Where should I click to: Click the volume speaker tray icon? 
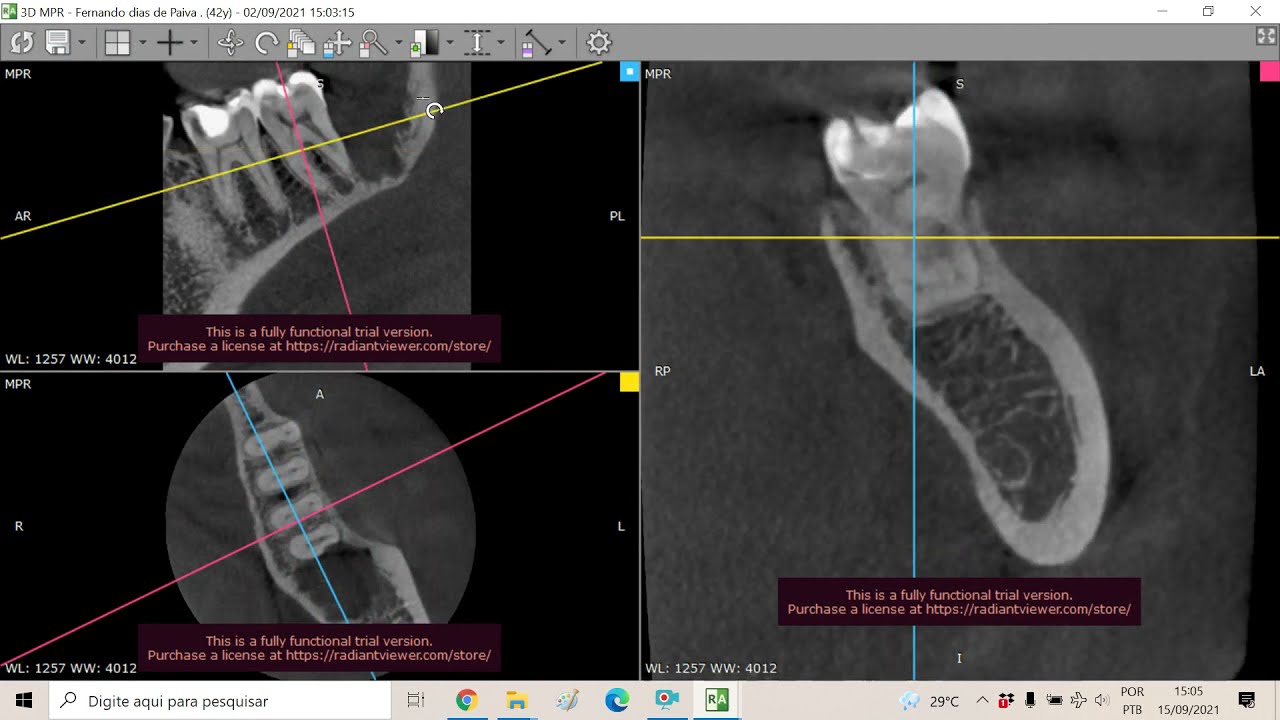1102,701
